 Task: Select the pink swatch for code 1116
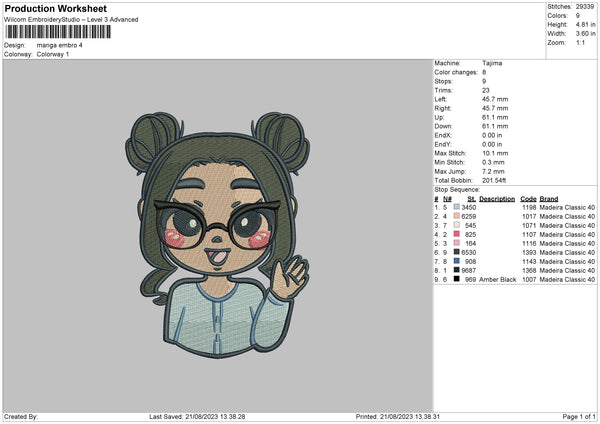click(x=456, y=243)
